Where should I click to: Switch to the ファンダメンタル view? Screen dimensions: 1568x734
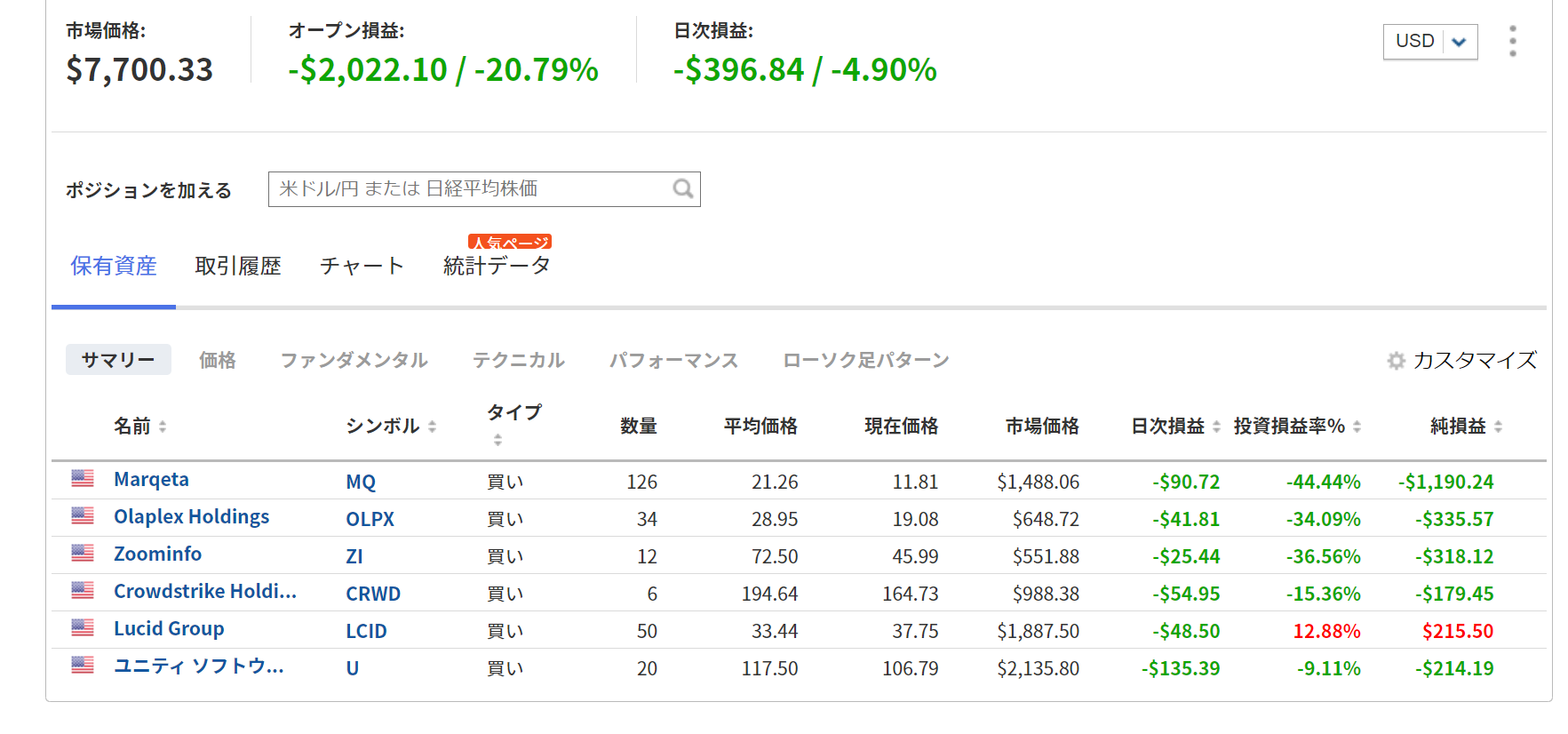(354, 360)
